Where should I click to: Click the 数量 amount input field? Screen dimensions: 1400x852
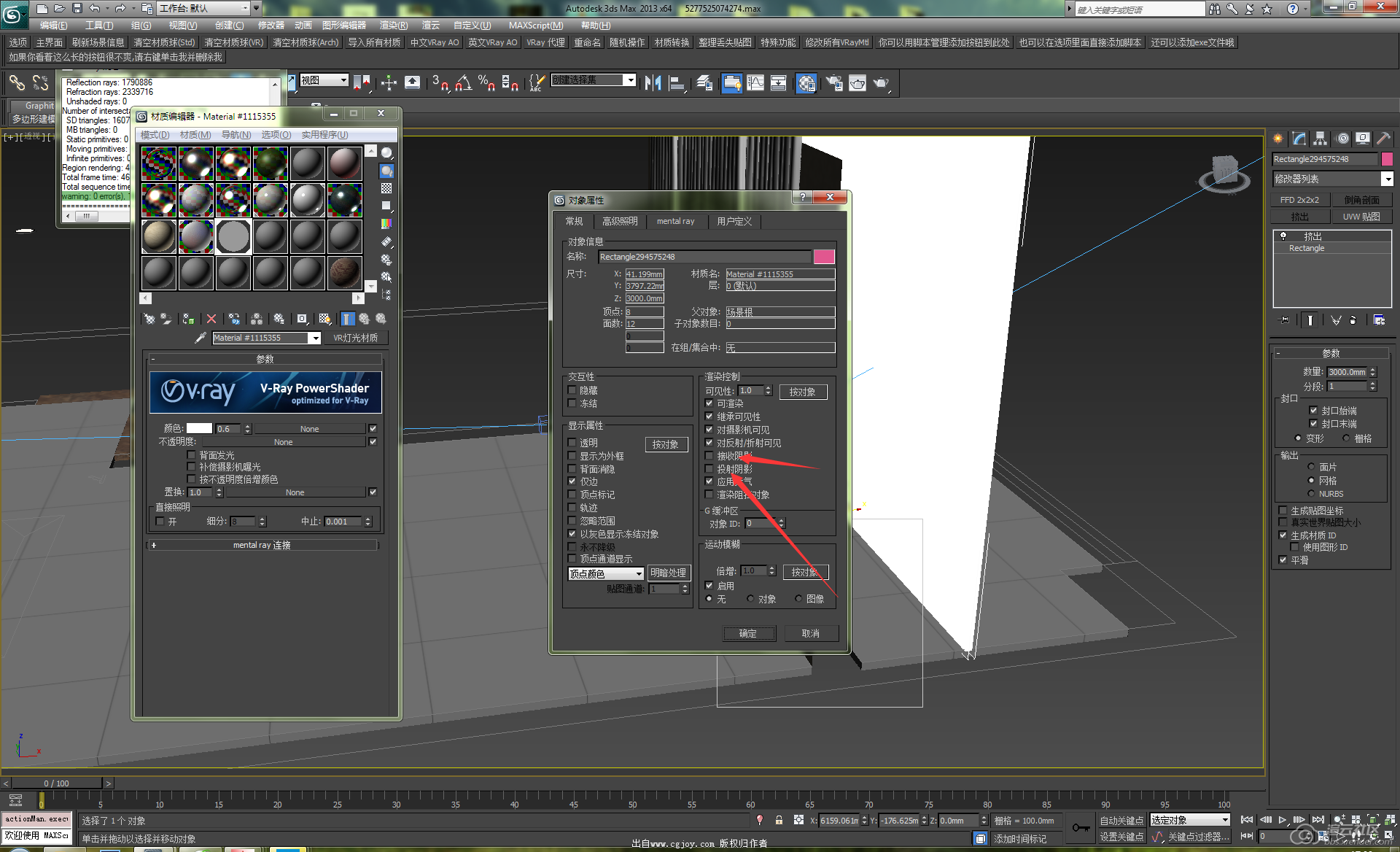[x=1347, y=372]
